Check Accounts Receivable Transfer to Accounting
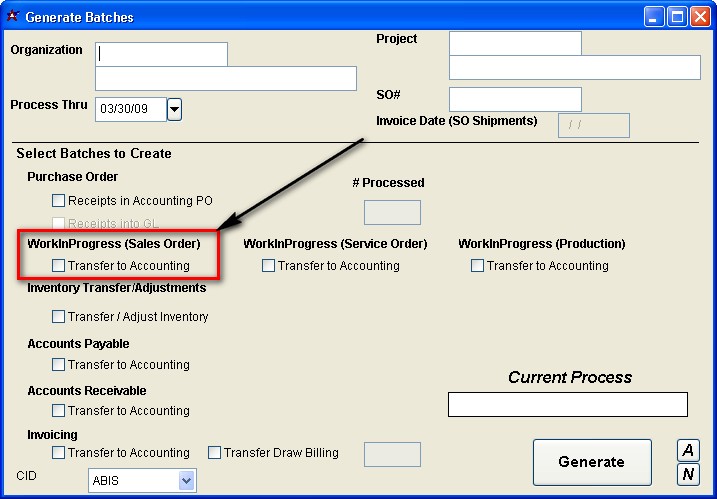This screenshot has width=717, height=499. [x=59, y=411]
